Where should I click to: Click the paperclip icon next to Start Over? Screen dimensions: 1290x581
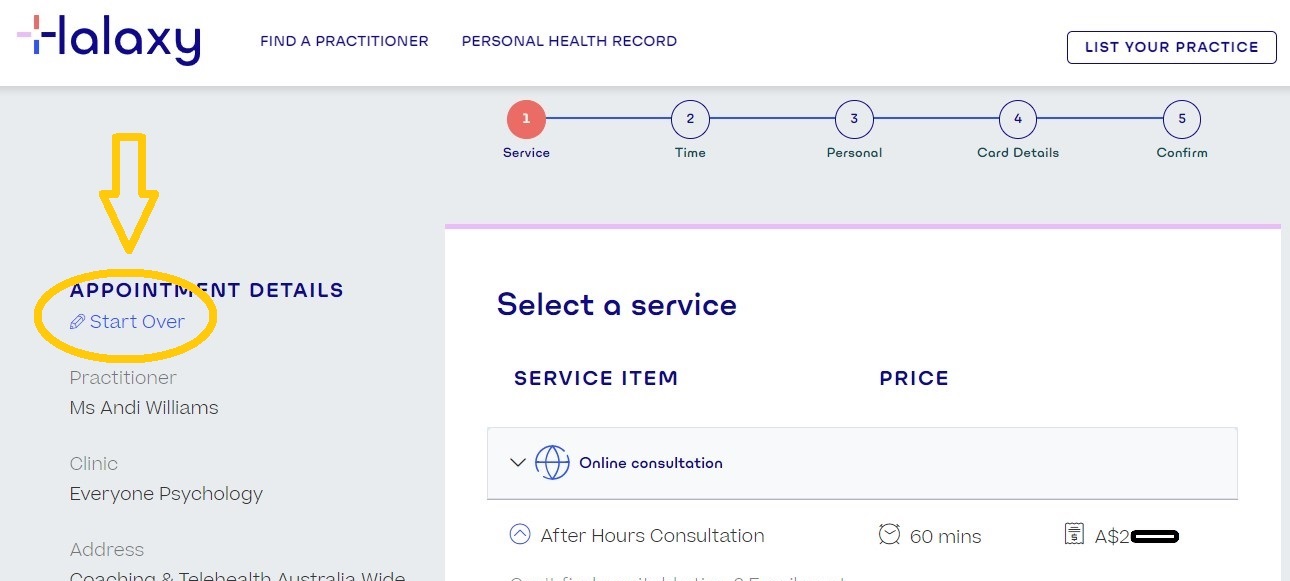tap(77, 321)
